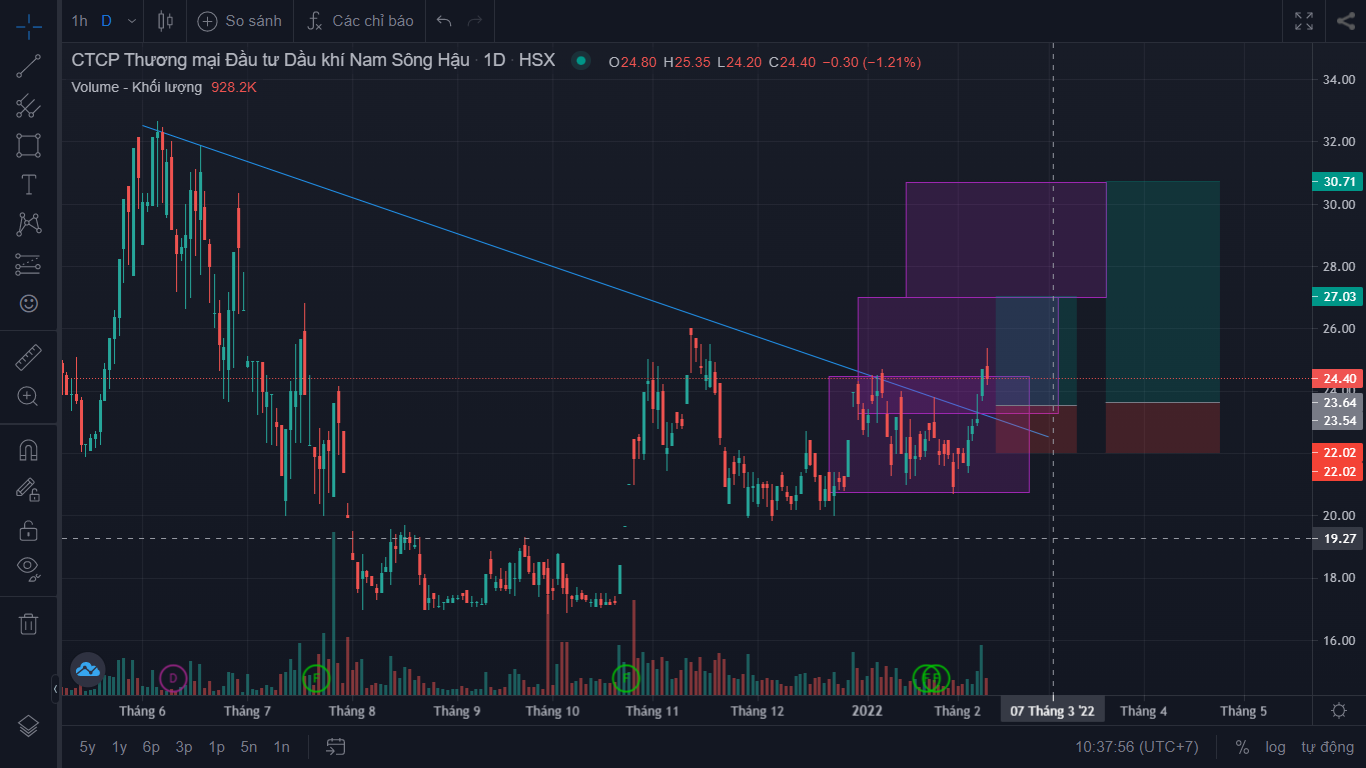Click the 30.71 price label on axis
The image size is (1366, 768).
click(1338, 182)
